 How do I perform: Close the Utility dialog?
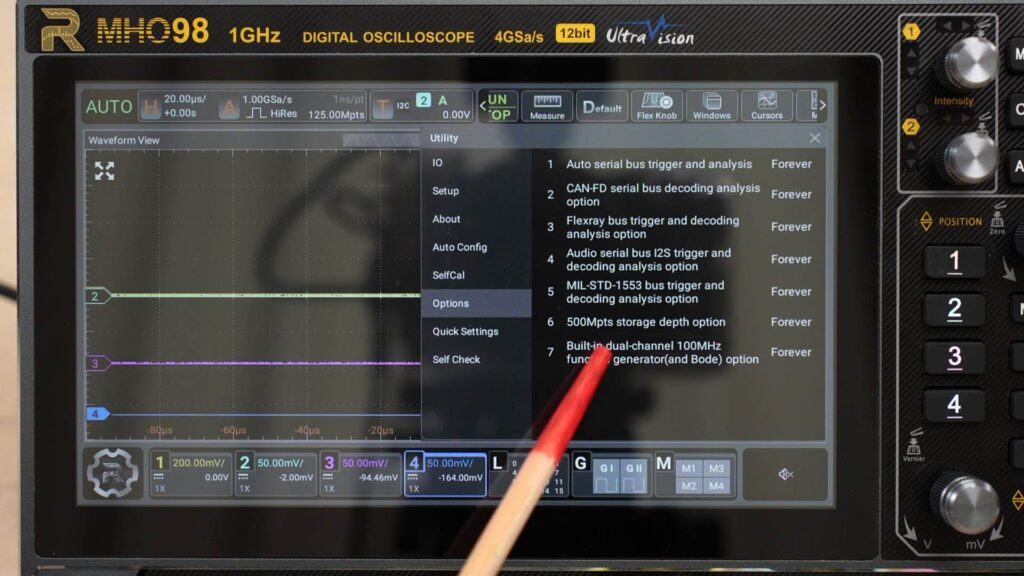click(x=815, y=138)
